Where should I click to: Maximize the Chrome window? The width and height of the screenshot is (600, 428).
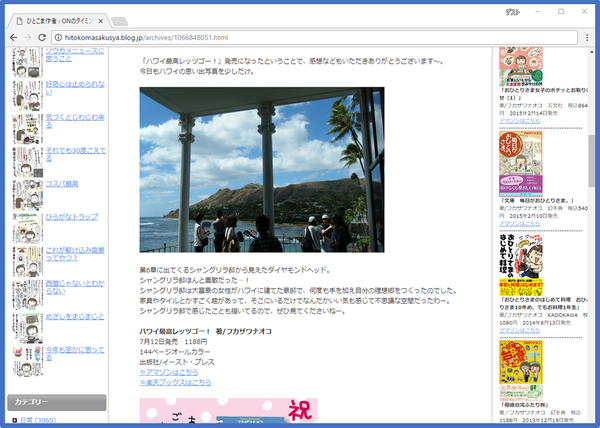[x=561, y=11]
